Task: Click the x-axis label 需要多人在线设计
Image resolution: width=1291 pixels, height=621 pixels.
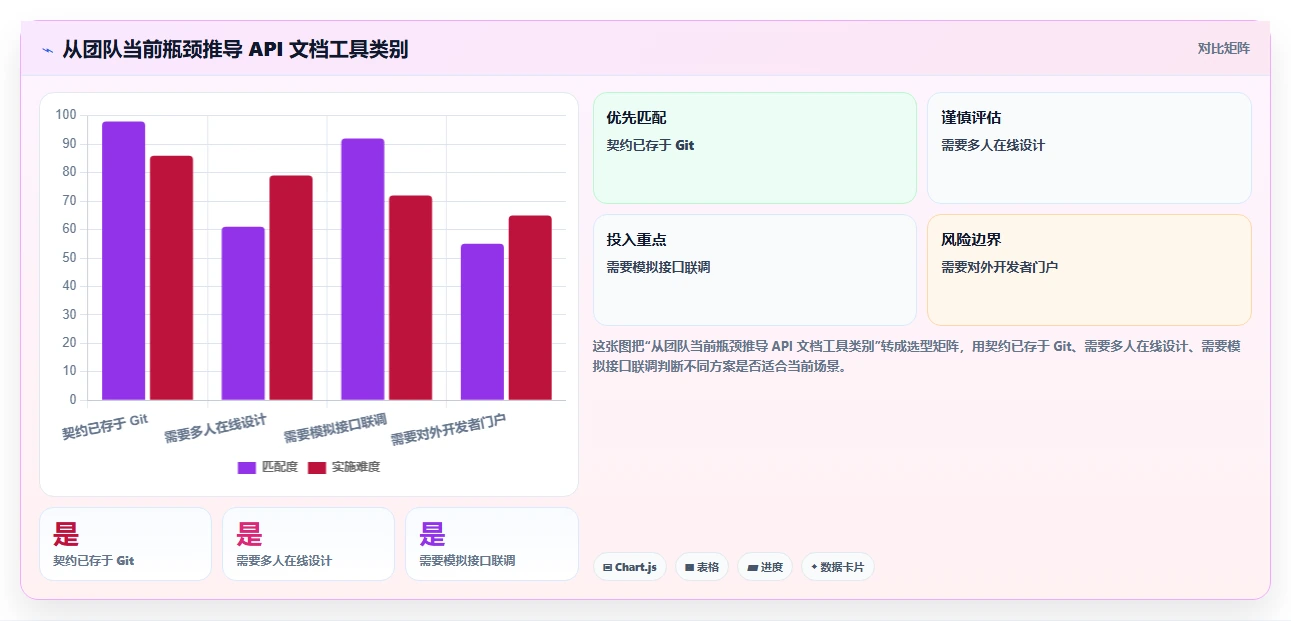Action: pyautogui.click(x=216, y=429)
